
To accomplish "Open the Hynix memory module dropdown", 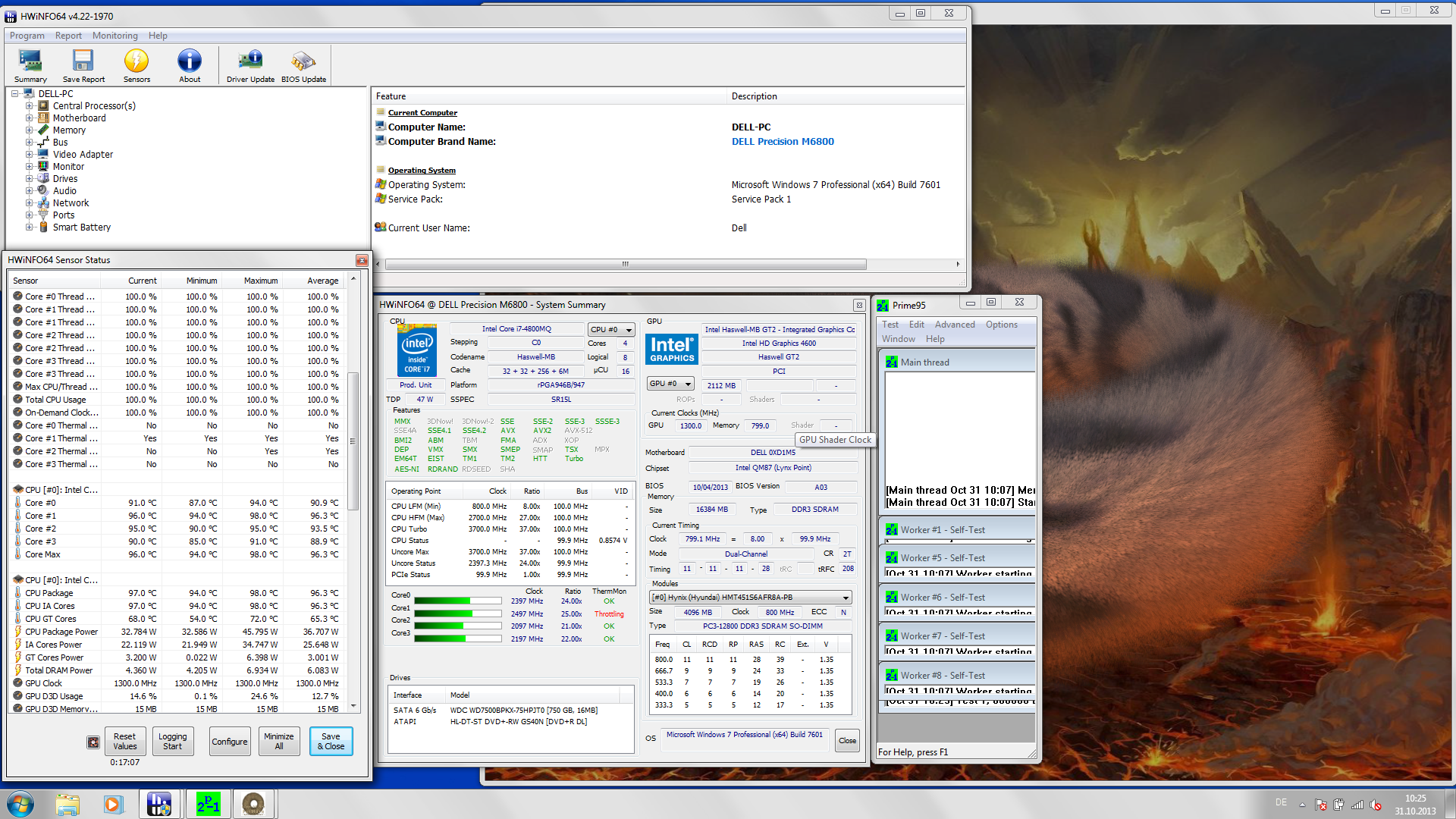I will tap(751, 598).
